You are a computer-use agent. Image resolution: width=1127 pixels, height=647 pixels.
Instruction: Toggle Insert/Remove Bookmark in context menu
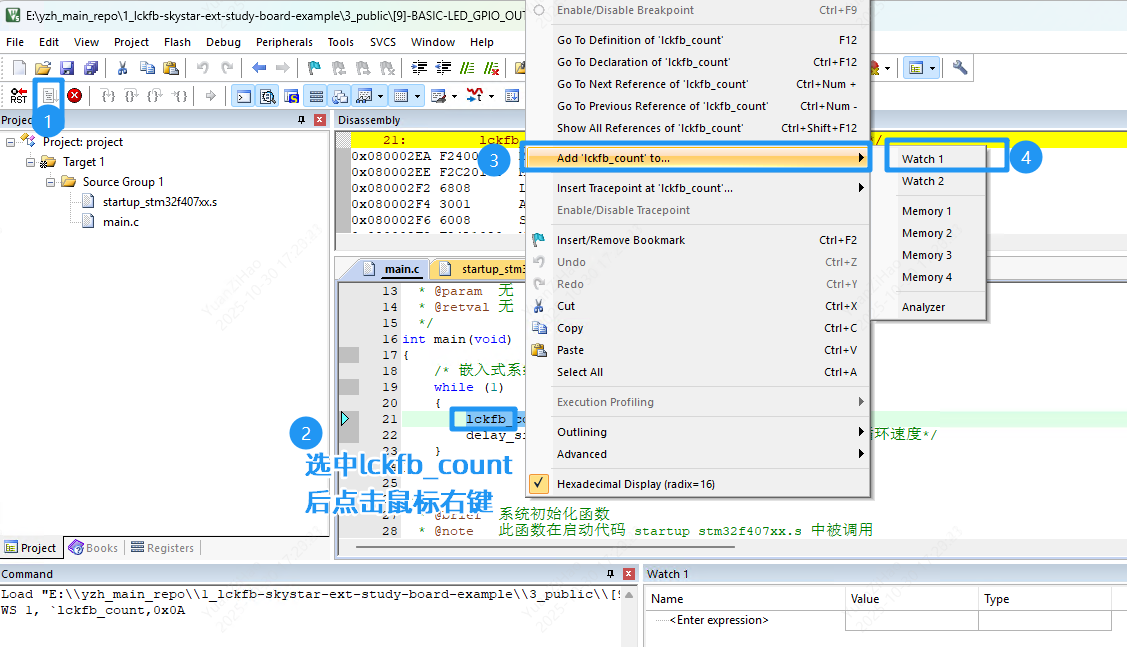click(620, 240)
